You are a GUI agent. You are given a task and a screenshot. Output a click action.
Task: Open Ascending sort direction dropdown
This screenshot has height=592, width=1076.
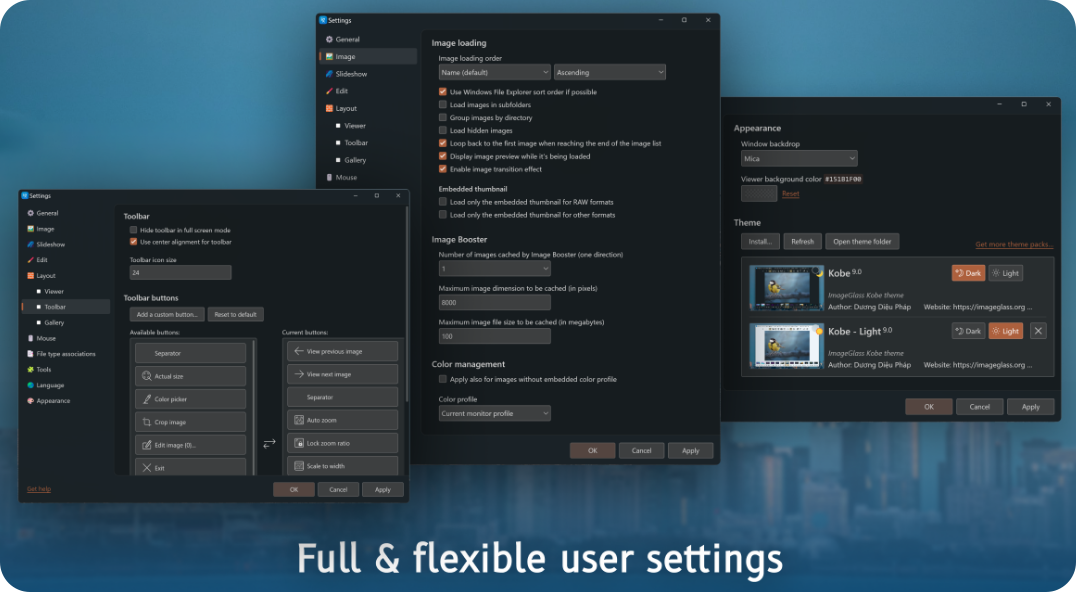(x=609, y=72)
